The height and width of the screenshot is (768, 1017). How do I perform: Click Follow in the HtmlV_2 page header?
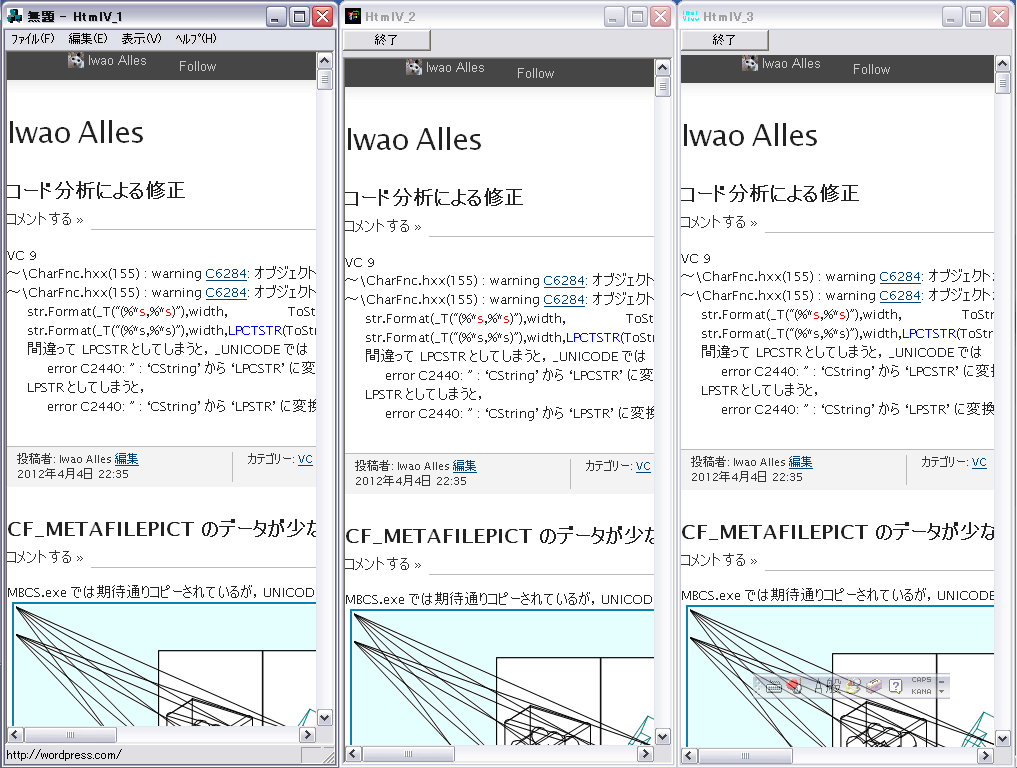coord(535,73)
